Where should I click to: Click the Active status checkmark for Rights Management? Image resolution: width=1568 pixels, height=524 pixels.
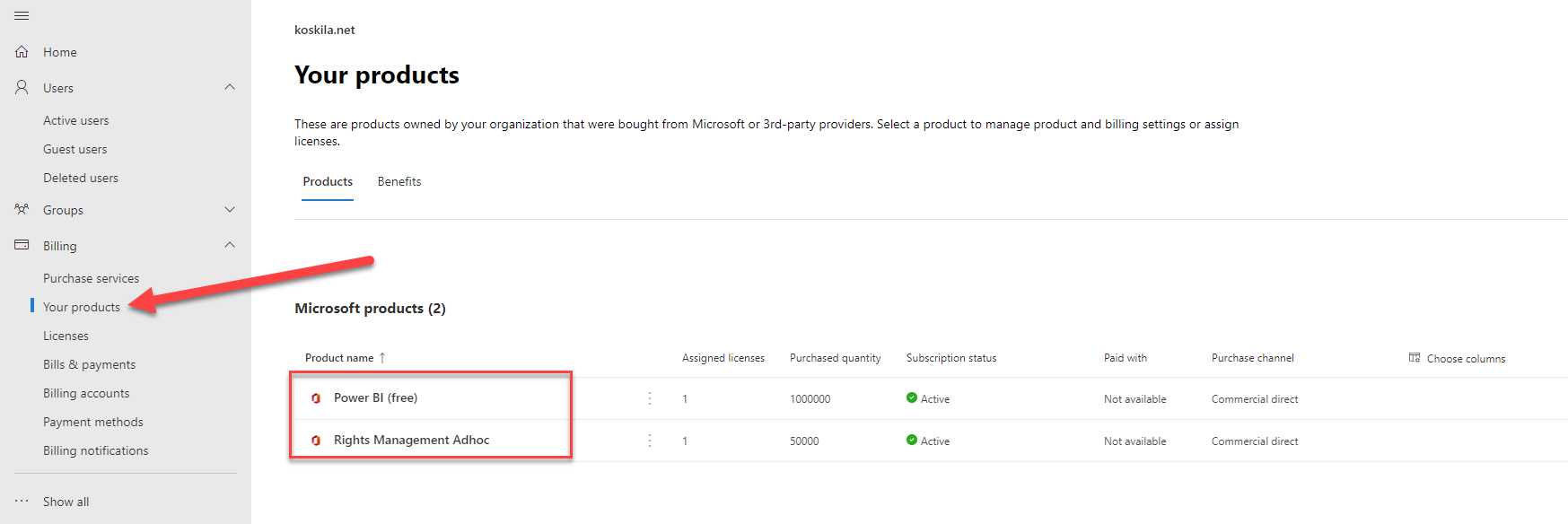[912, 440]
